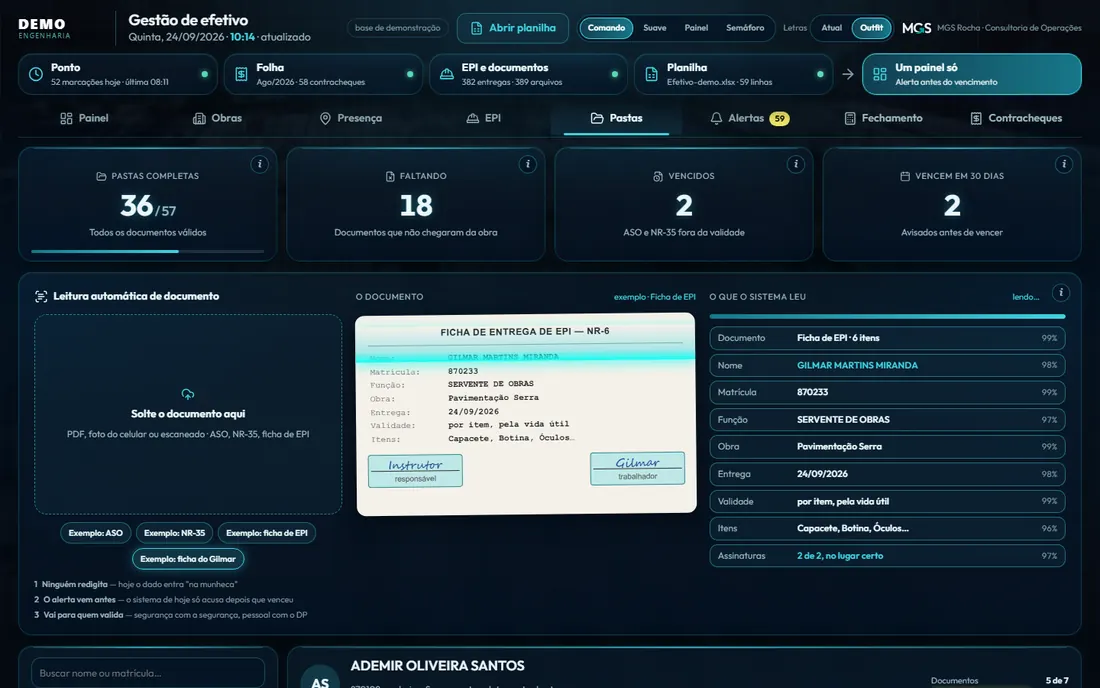This screenshot has height=688, width=1100.
Task: Click info icon on Faltando card
Action: point(528,164)
